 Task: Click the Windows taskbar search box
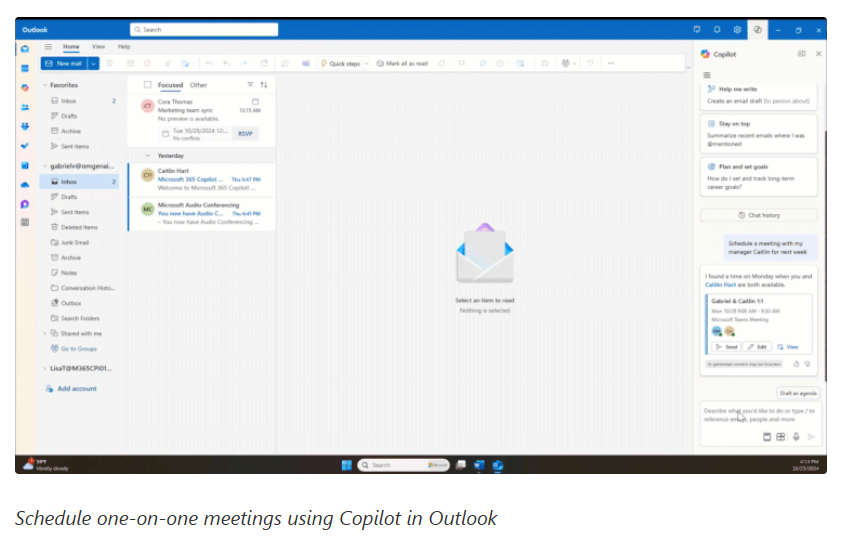(403, 465)
